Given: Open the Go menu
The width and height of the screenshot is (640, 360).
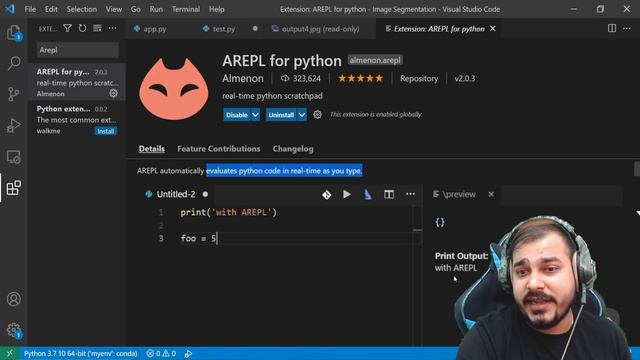Looking at the screenshot, I should click(x=136, y=9).
